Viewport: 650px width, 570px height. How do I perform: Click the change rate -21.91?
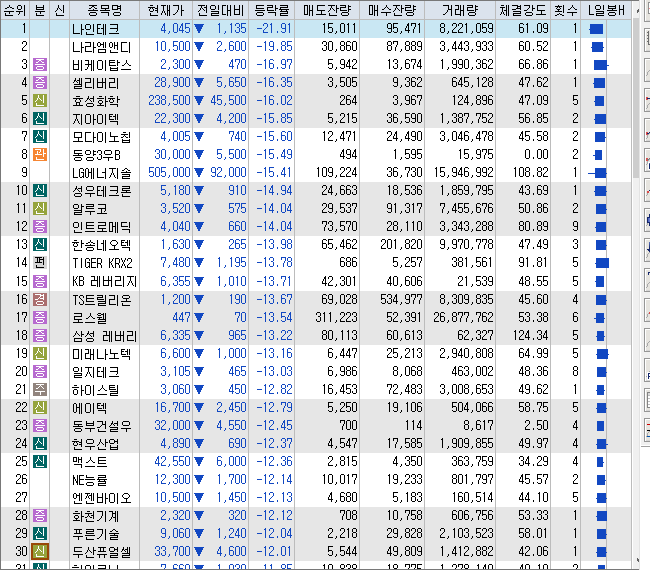(274, 29)
